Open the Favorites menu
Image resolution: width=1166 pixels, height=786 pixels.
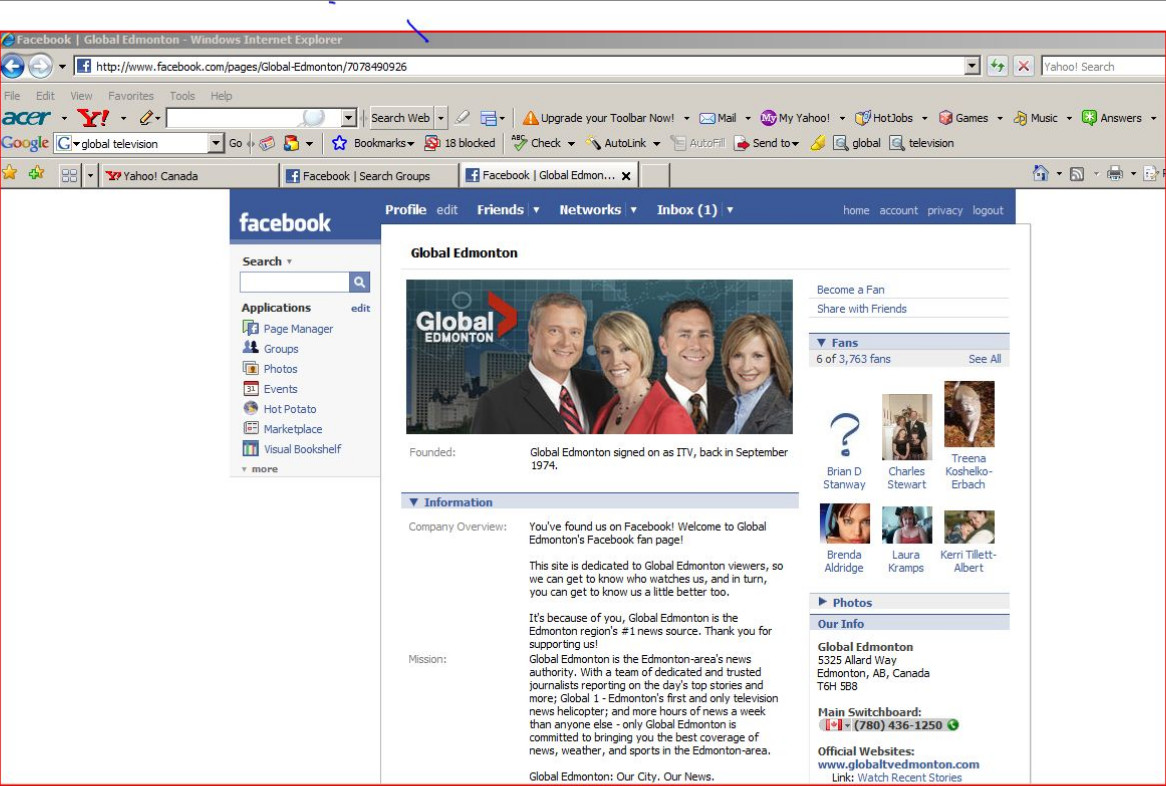pyautogui.click(x=130, y=96)
